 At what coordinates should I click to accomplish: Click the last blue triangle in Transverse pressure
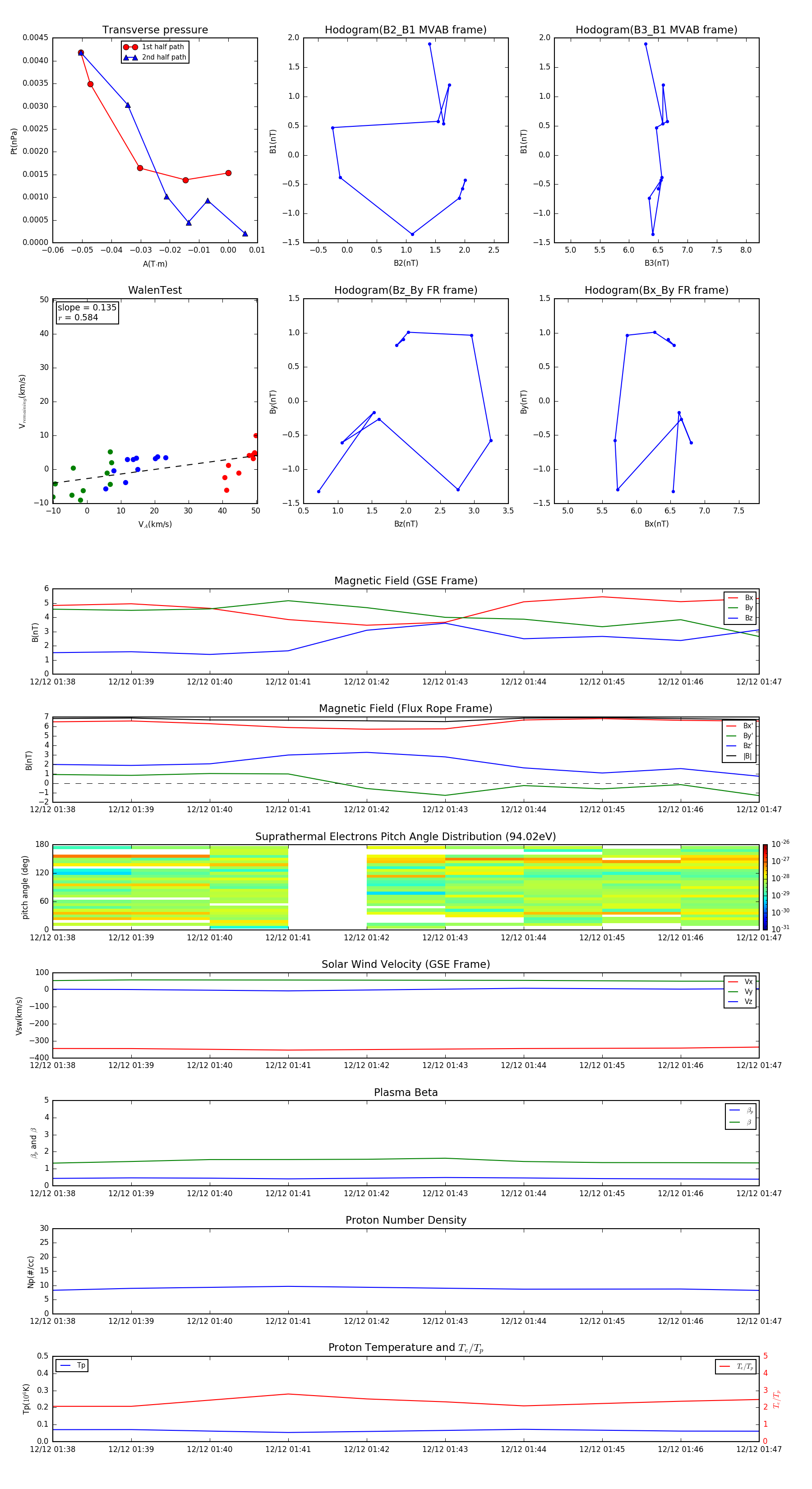tap(245, 234)
